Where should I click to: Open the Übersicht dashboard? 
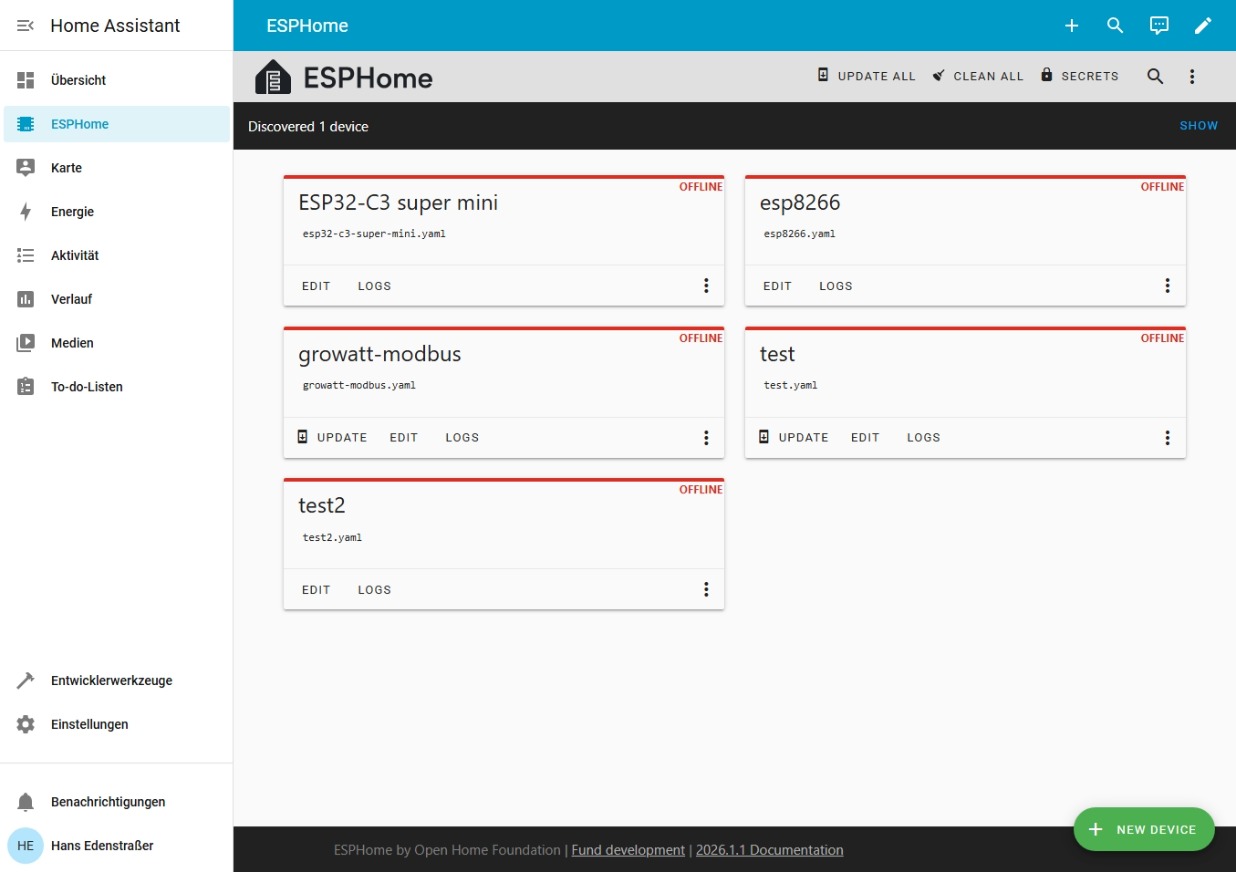click(x=116, y=80)
